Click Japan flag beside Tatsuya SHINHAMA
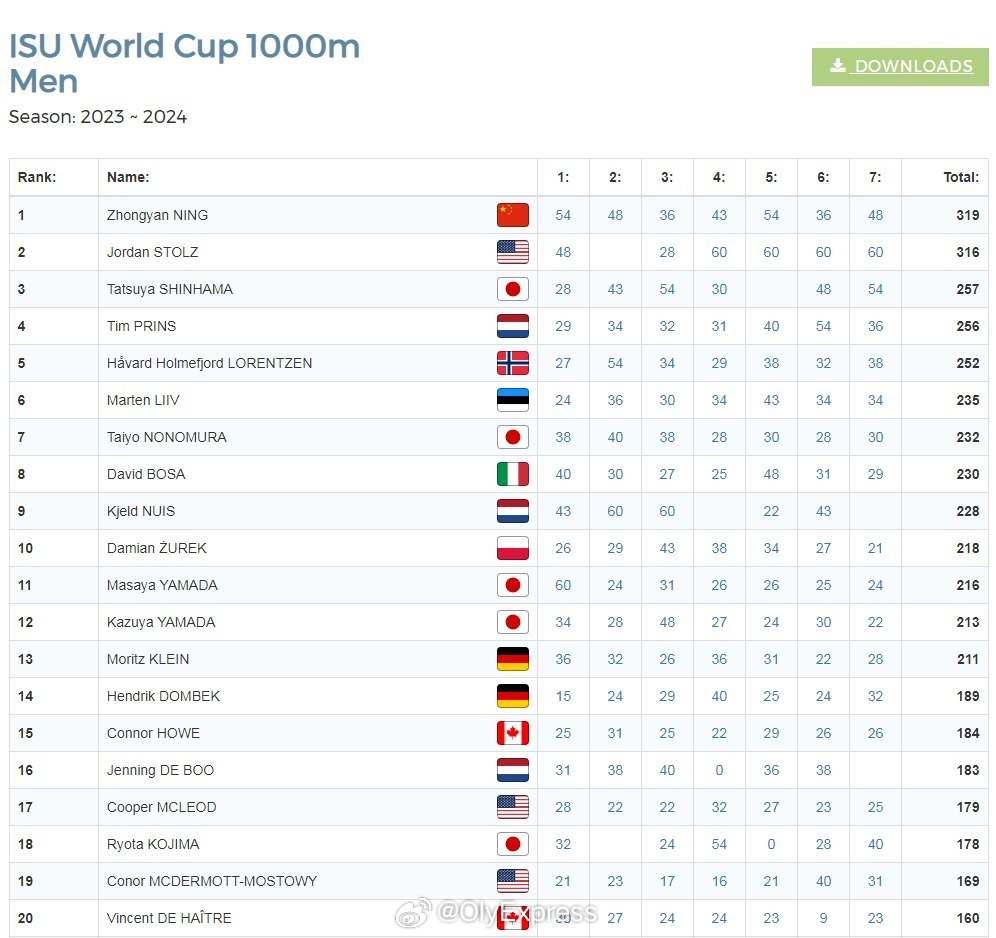Screen dimensions: 996x938 [x=512, y=289]
